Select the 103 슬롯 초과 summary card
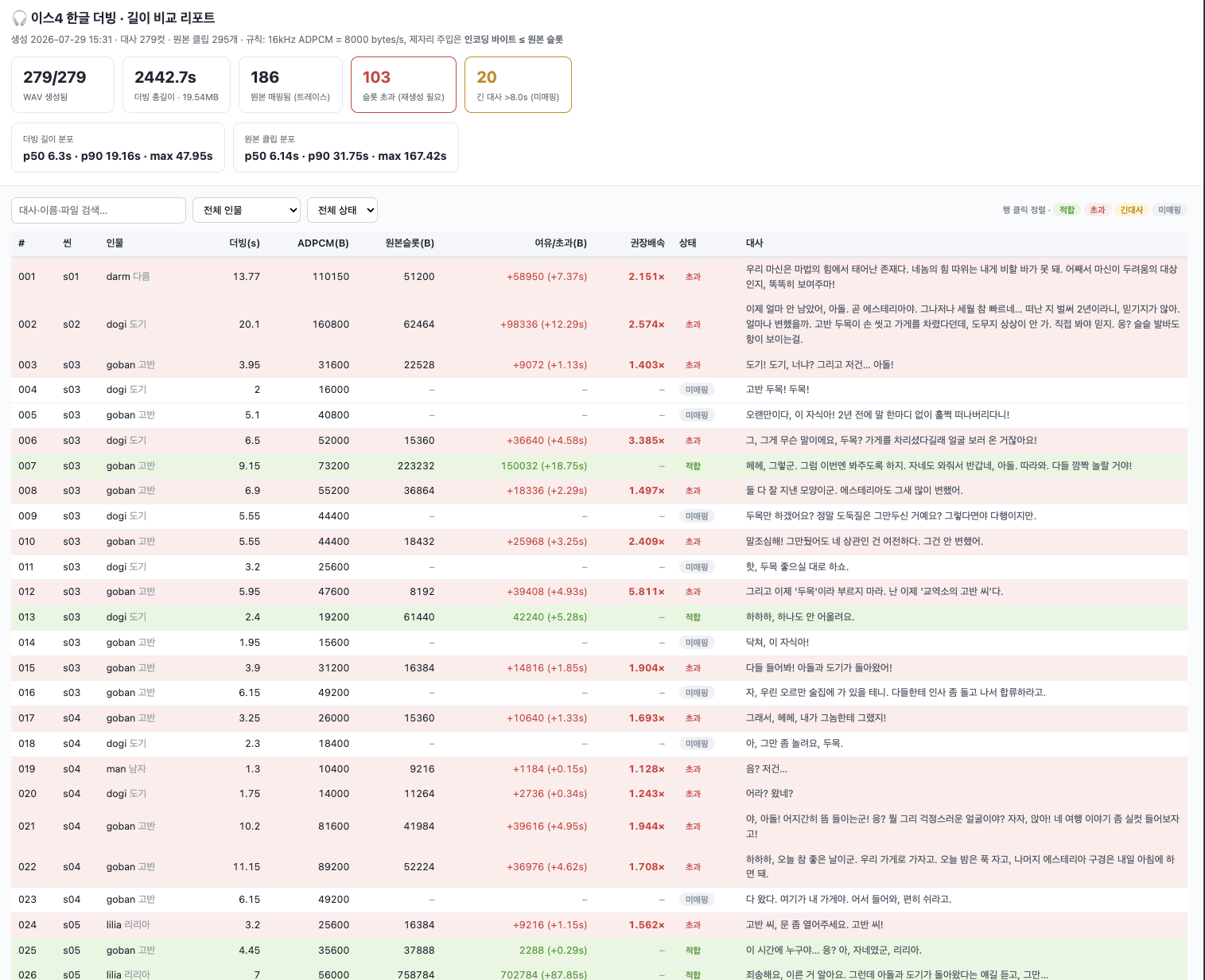 [403, 85]
